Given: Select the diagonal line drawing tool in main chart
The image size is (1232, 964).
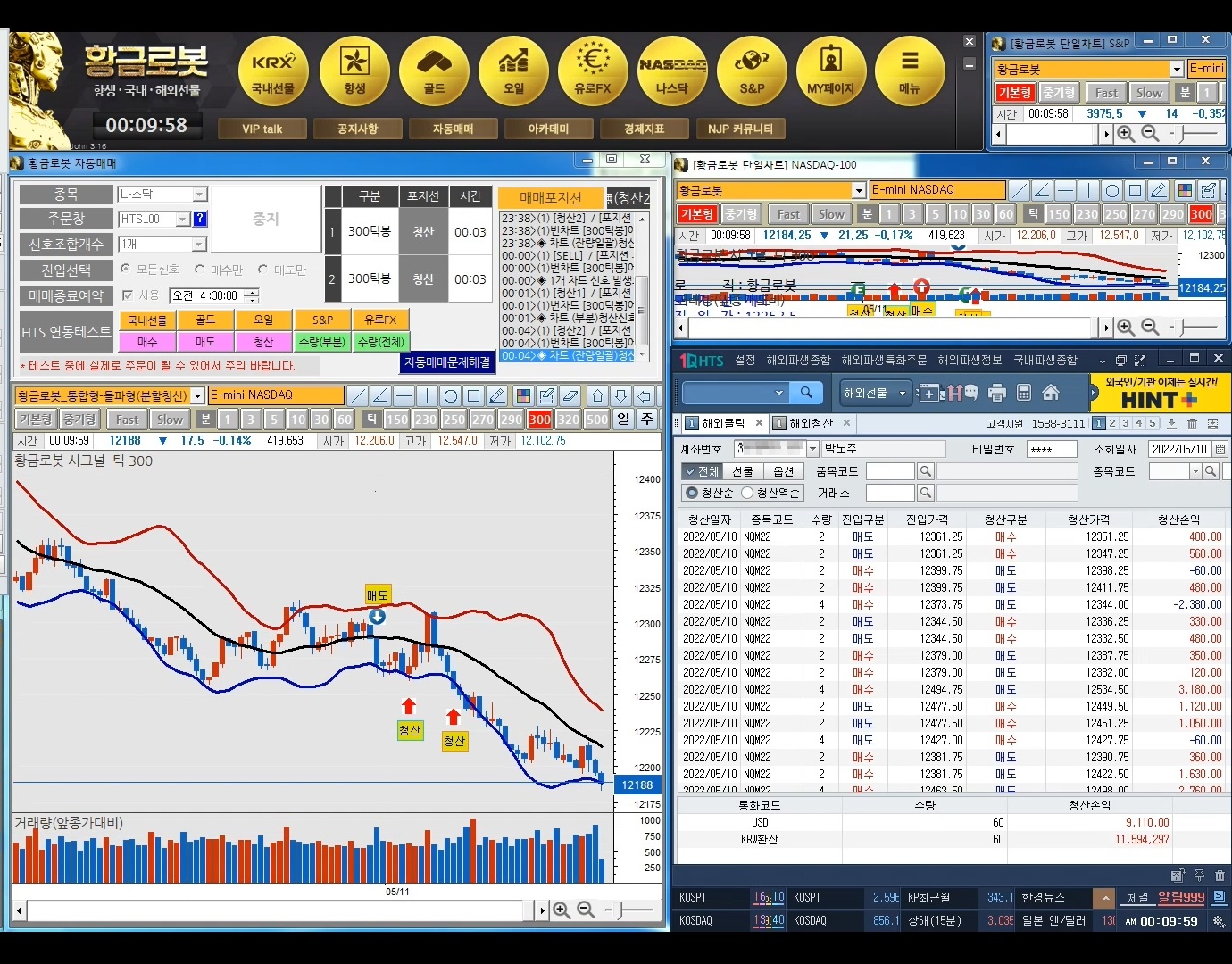Looking at the screenshot, I should click(358, 395).
